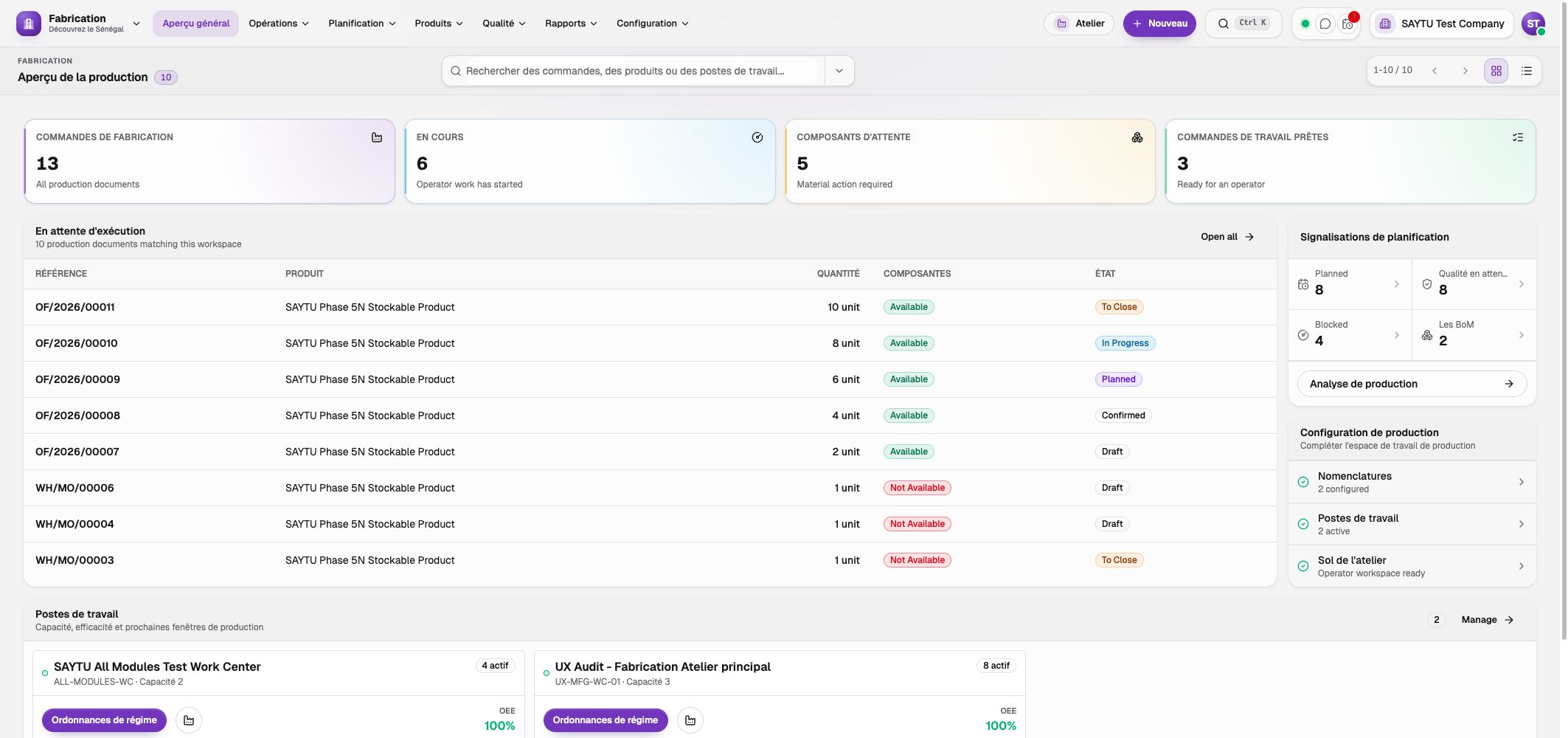Open Analyse de production link
Image resolution: width=1568 pixels, height=738 pixels.
pos(1412,384)
